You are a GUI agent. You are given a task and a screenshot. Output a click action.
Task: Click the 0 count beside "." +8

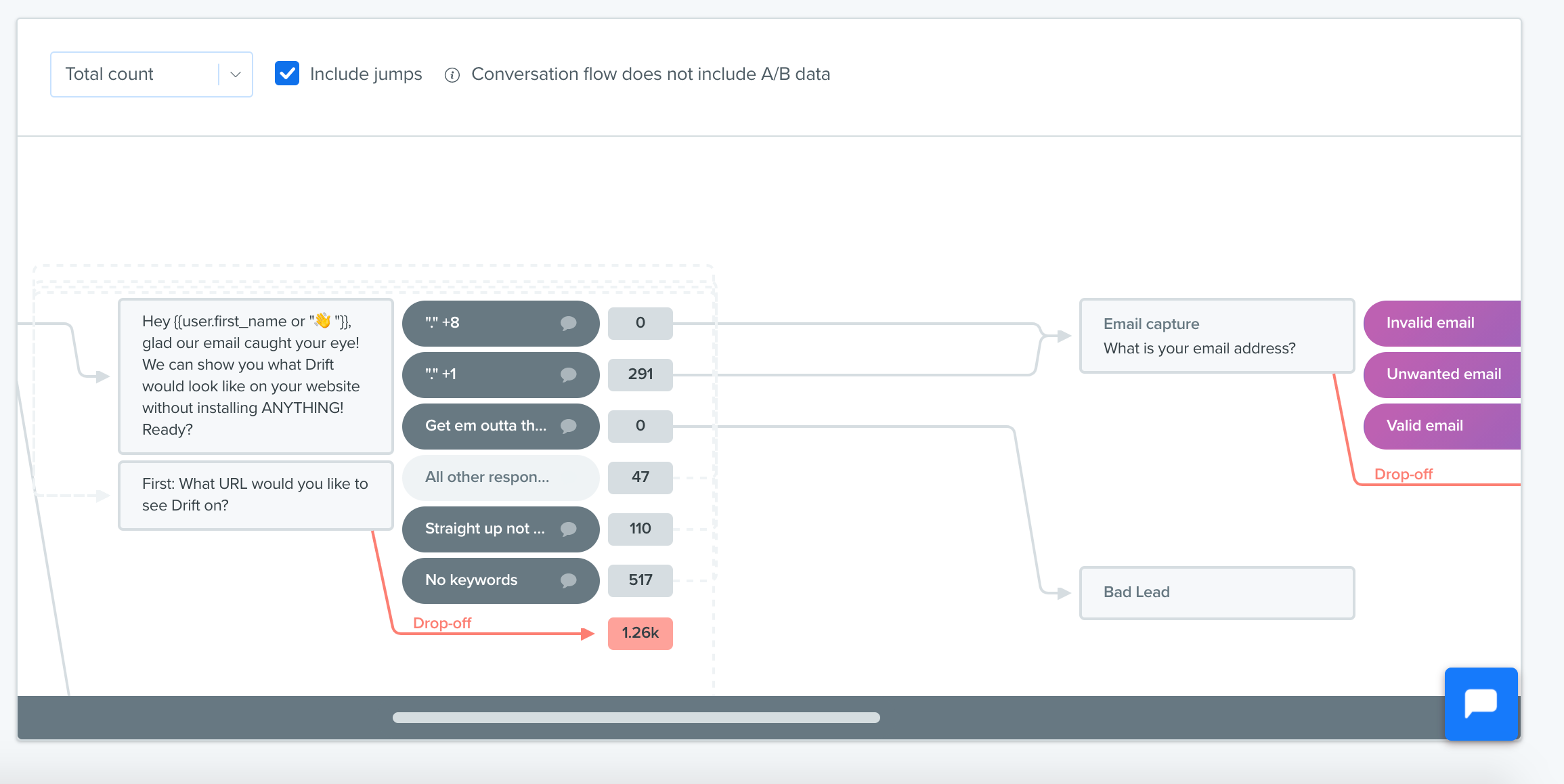pyautogui.click(x=640, y=324)
